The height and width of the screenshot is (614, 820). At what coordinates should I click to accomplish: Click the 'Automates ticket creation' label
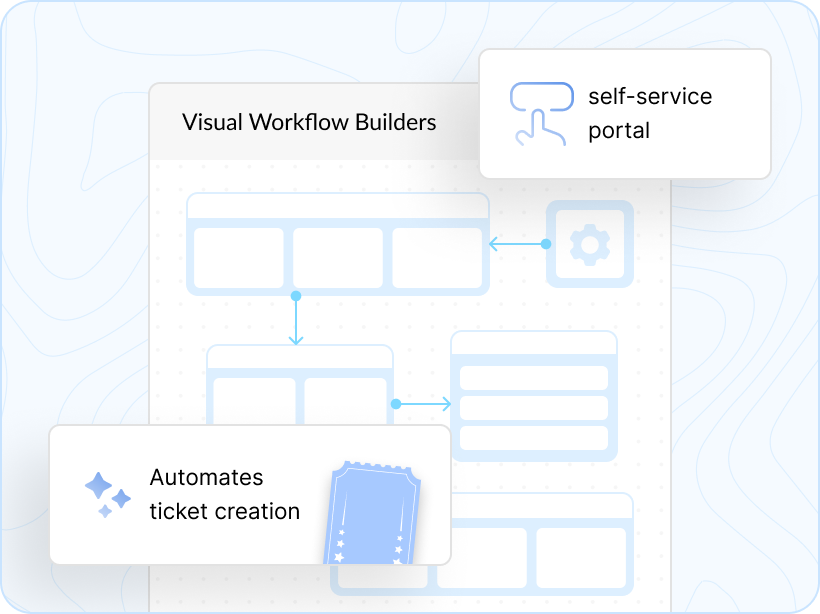click(225, 494)
